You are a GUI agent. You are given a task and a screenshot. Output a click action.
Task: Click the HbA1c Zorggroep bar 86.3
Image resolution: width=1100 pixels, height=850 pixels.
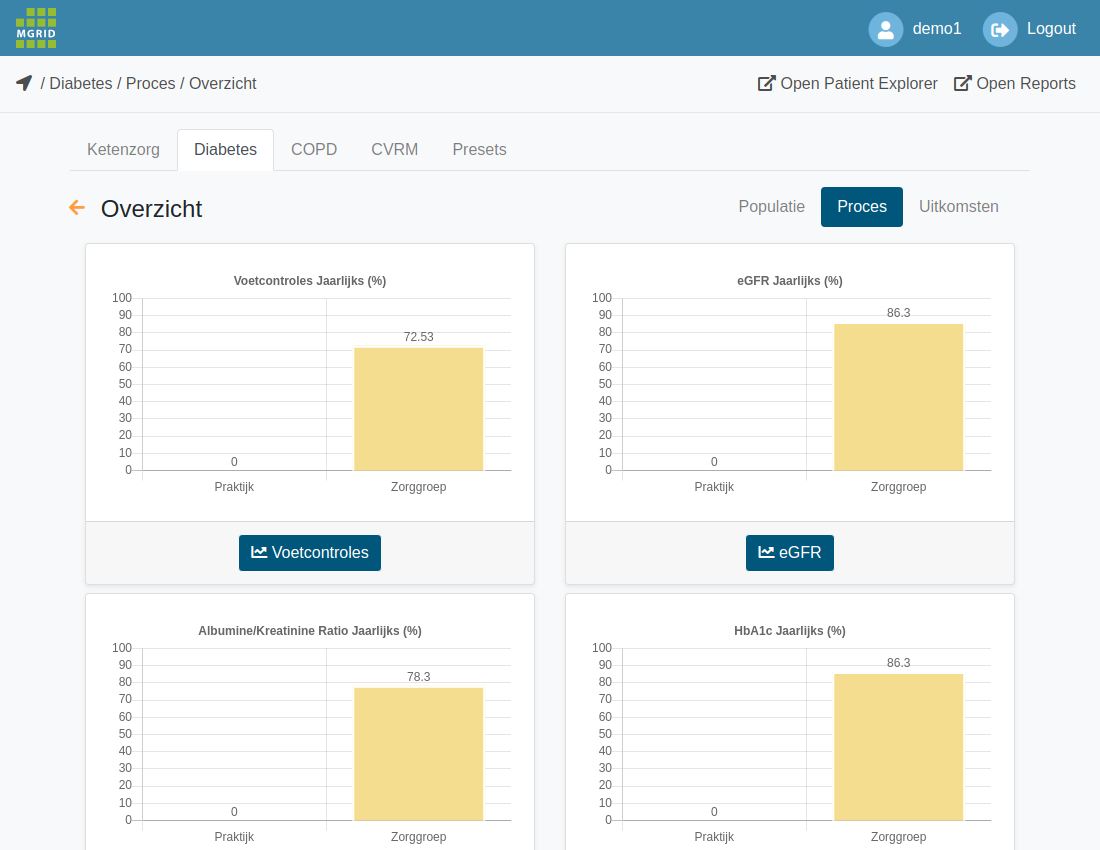tap(898, 747)
